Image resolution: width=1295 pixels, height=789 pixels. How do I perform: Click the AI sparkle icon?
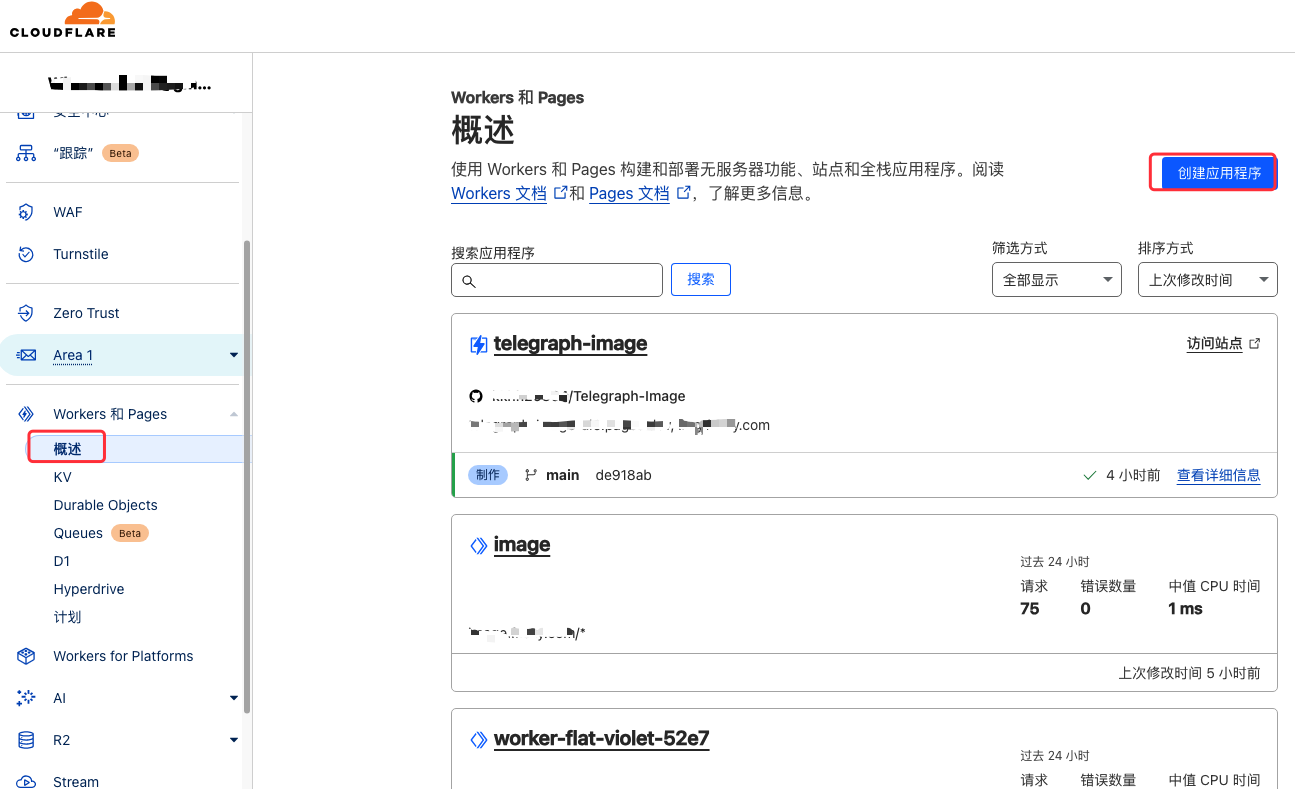pos(26,698)
